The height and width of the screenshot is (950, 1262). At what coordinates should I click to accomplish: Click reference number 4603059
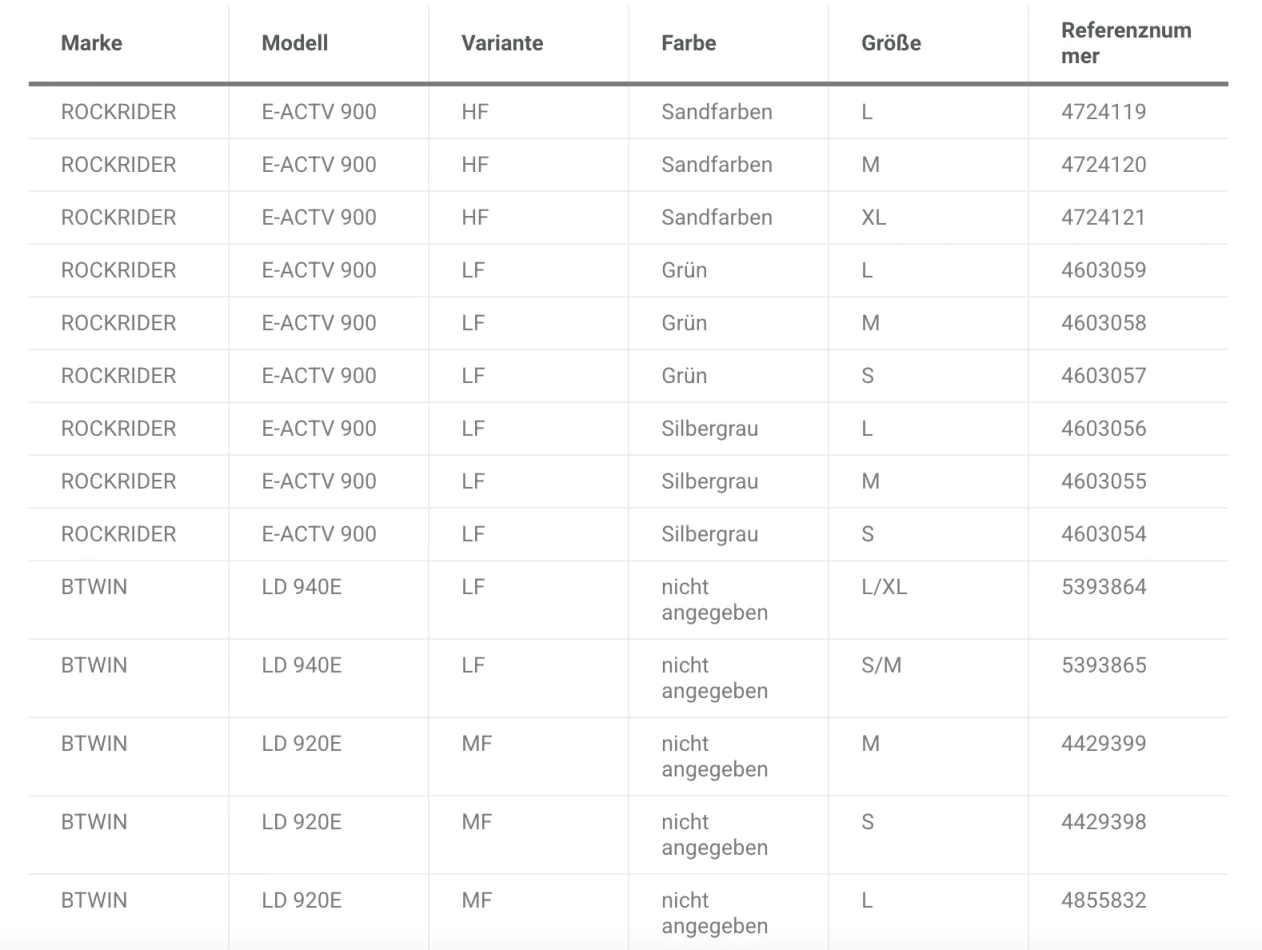[1104, 271]
